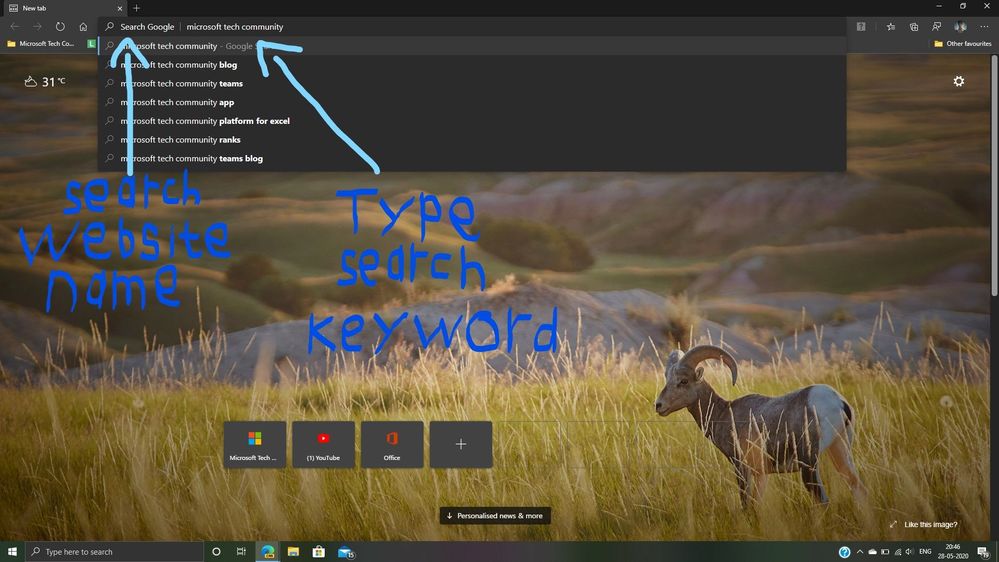Open the Collections icon in the toolbar
Viewport: 999px width, 562px height.
[914, 27]
